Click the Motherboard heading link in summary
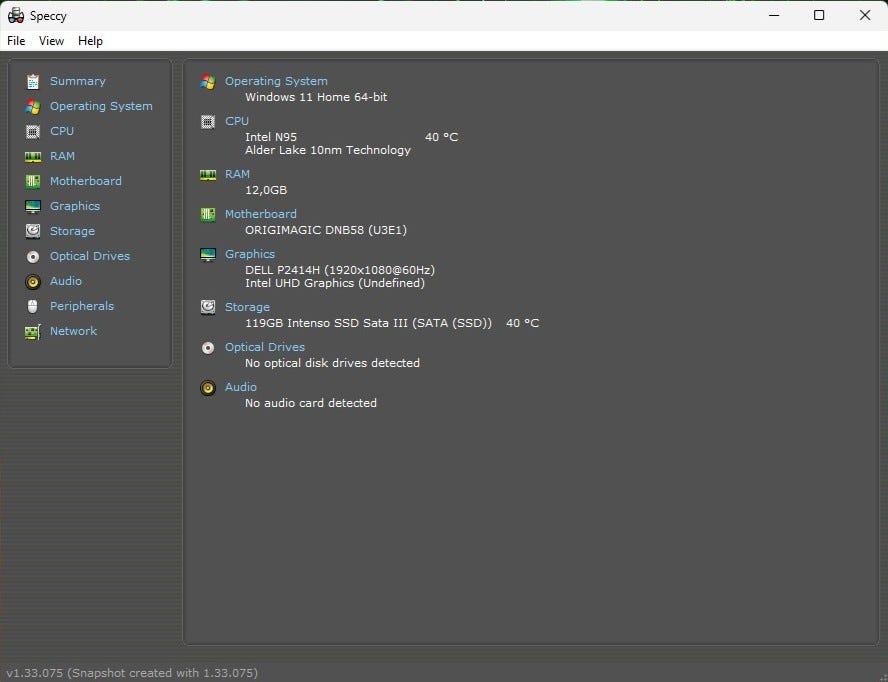The image size is (888, 682). pyautogui.click(x=261, y=214)
